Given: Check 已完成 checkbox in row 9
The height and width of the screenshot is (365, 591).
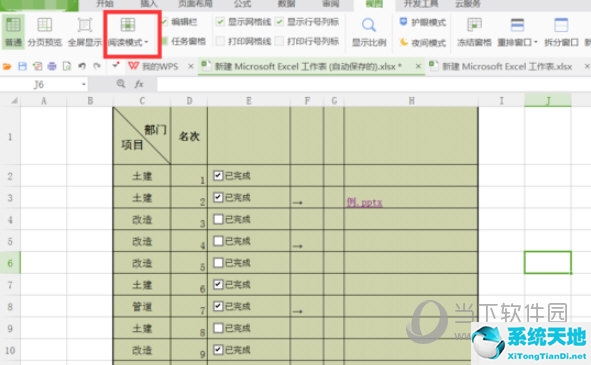Looking at the screenshot, I should click(x=218, y=328).
